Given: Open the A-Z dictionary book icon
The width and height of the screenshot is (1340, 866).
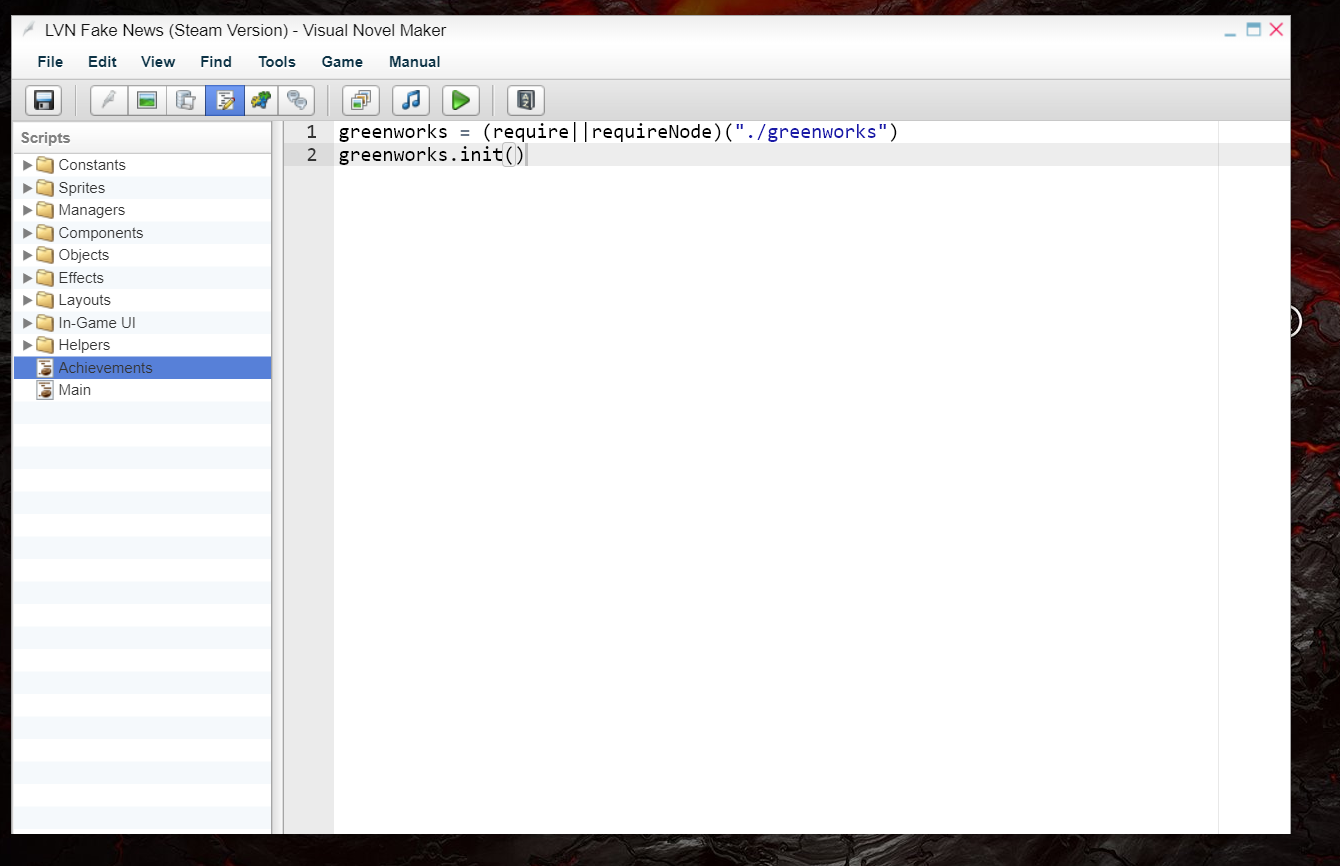Looking at the screenshot, I should 526,100.
